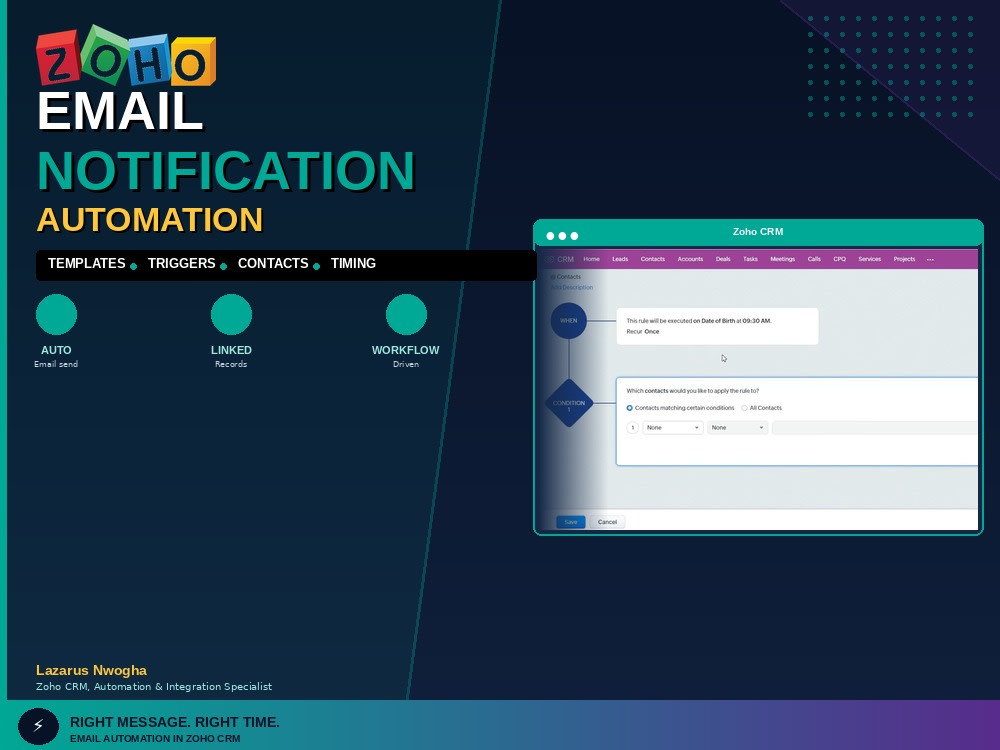Image resolution: width=1000 pixels, height=750 pixels.
Task: Click the Zoho logo
Action: (126, 56)
